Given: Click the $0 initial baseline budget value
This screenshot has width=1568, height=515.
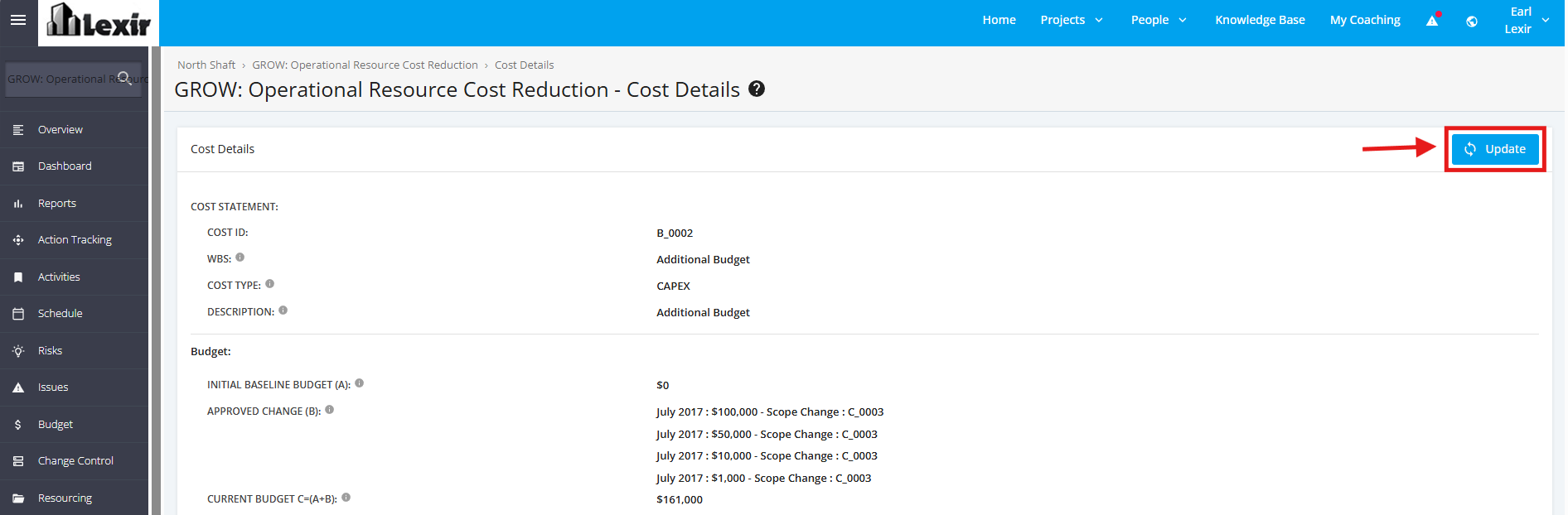Looking at the screenshot, I should (x=662, y=385).
